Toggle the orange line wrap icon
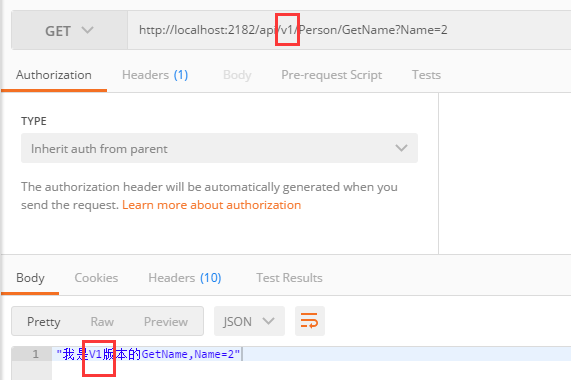Viewport: 571px width, 380px height. click(310, 321)
